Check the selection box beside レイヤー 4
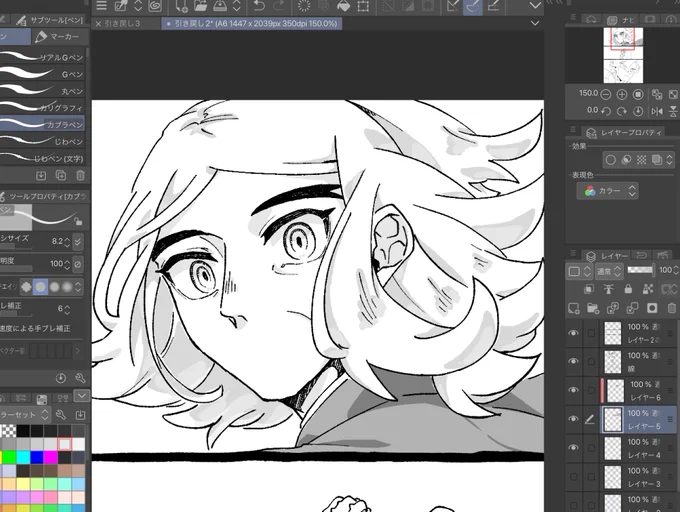Screen dimensions: 680x512 point(591,447)
